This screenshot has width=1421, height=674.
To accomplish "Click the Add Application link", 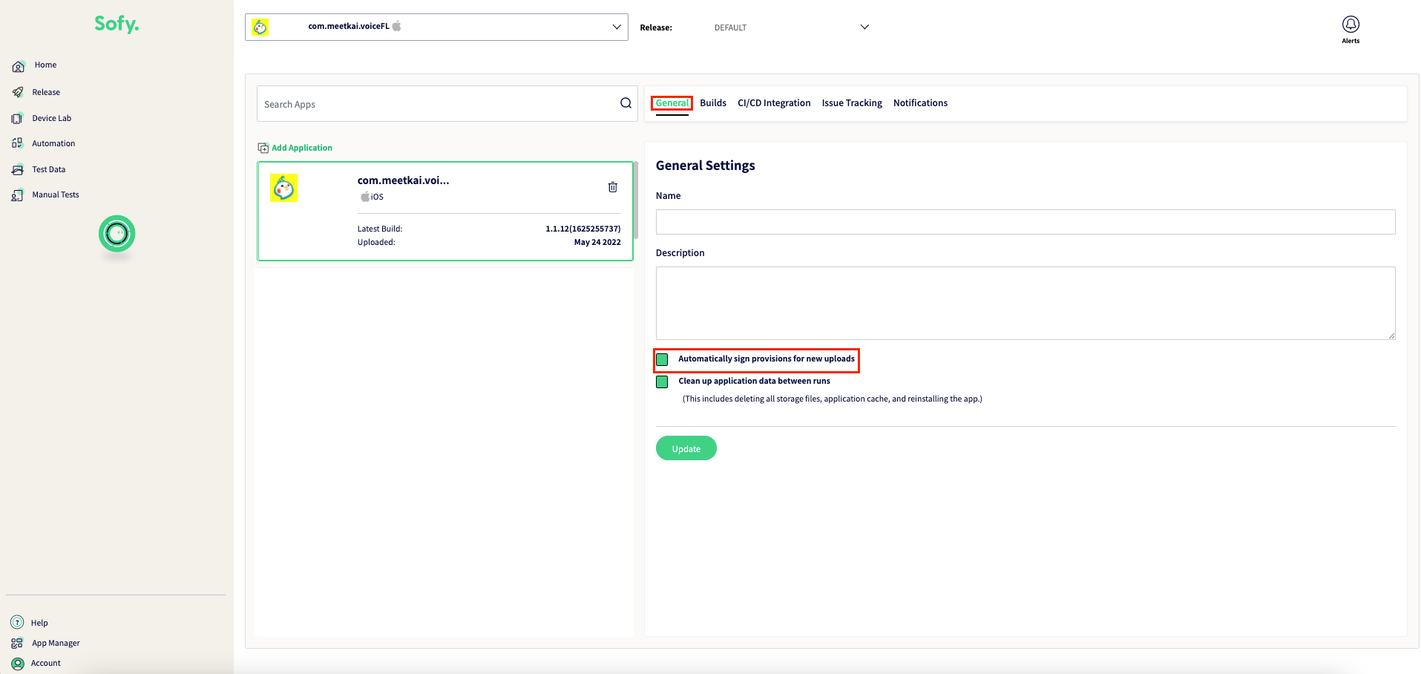I will (x=302, y=148).
